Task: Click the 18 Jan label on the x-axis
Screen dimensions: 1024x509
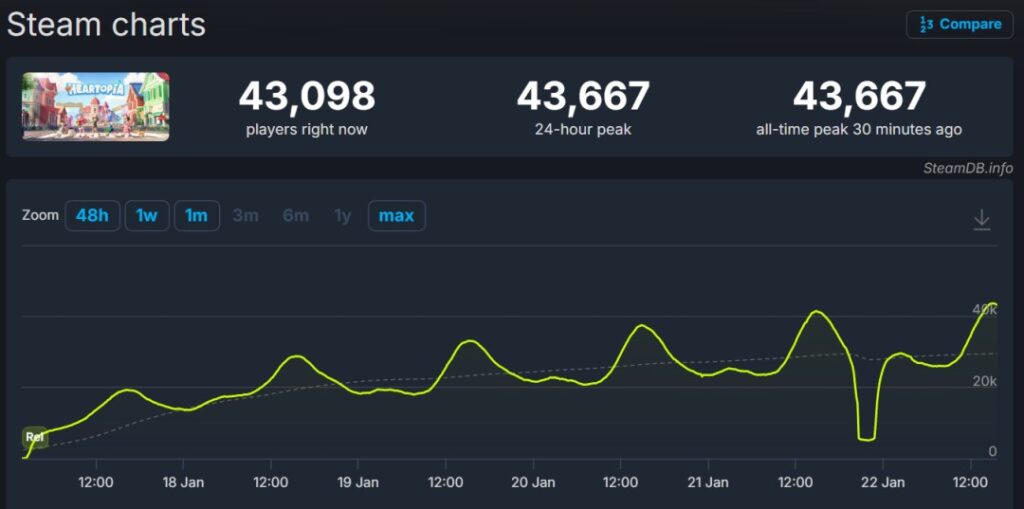Action: tap(183, 482)
